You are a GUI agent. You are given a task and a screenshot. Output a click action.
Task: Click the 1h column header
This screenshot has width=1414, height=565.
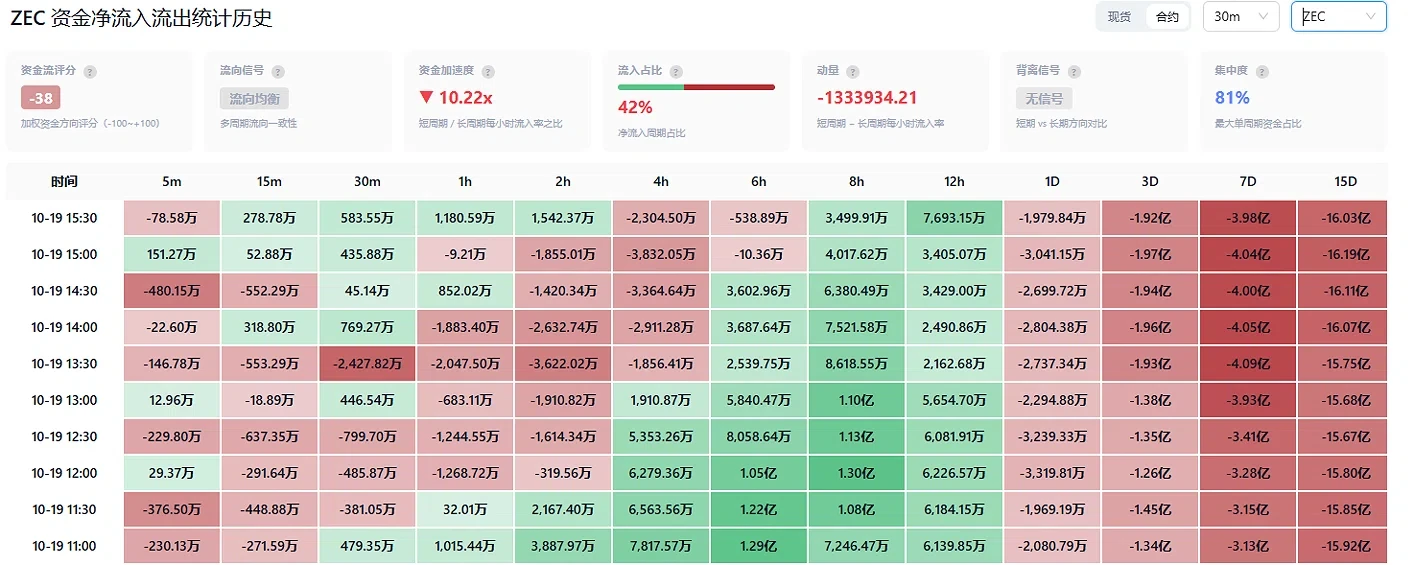click(465, 181)
